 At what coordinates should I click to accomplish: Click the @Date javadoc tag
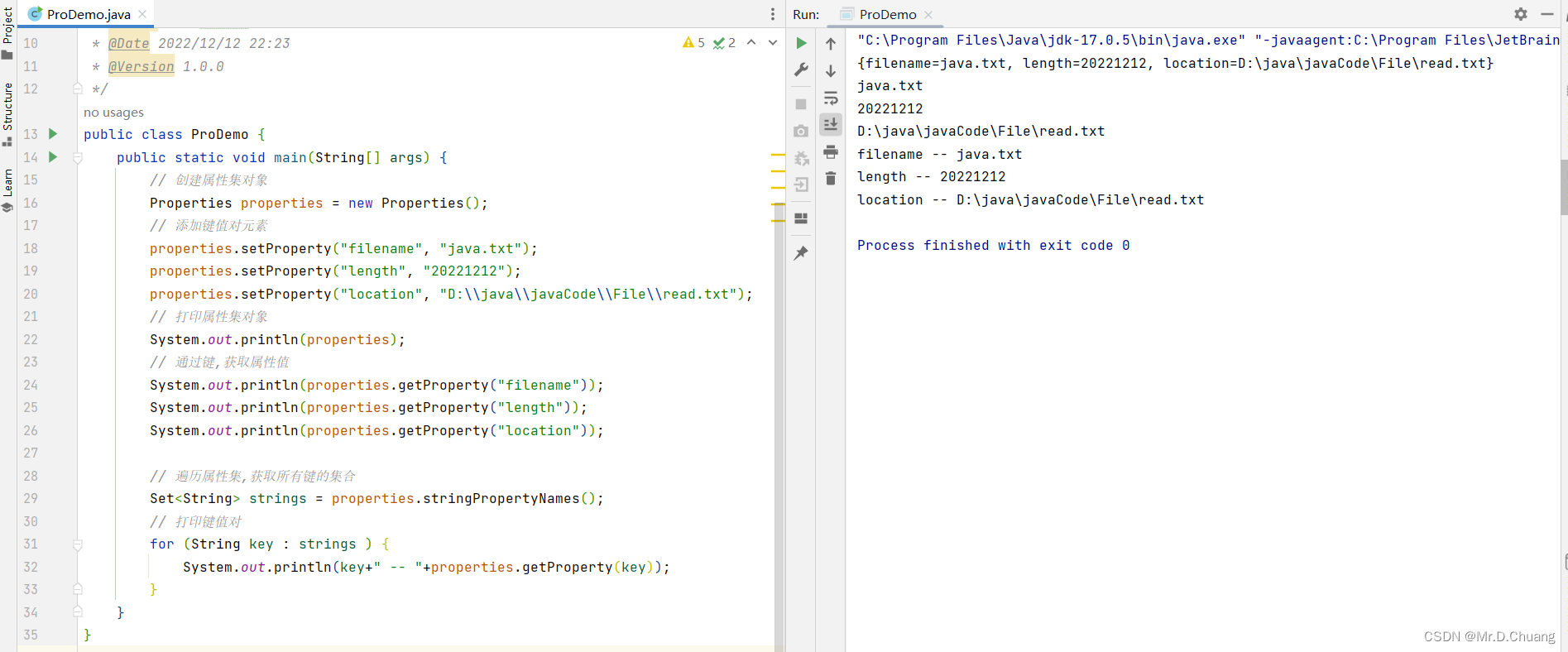[129, 43]
